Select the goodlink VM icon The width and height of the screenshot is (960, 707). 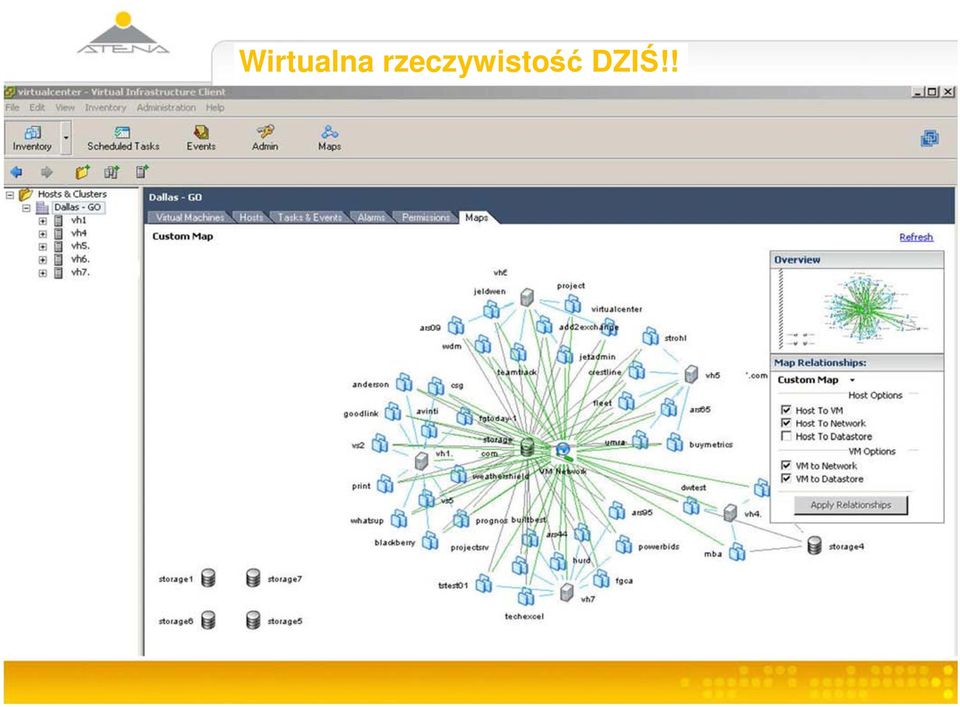coord(392,412)
